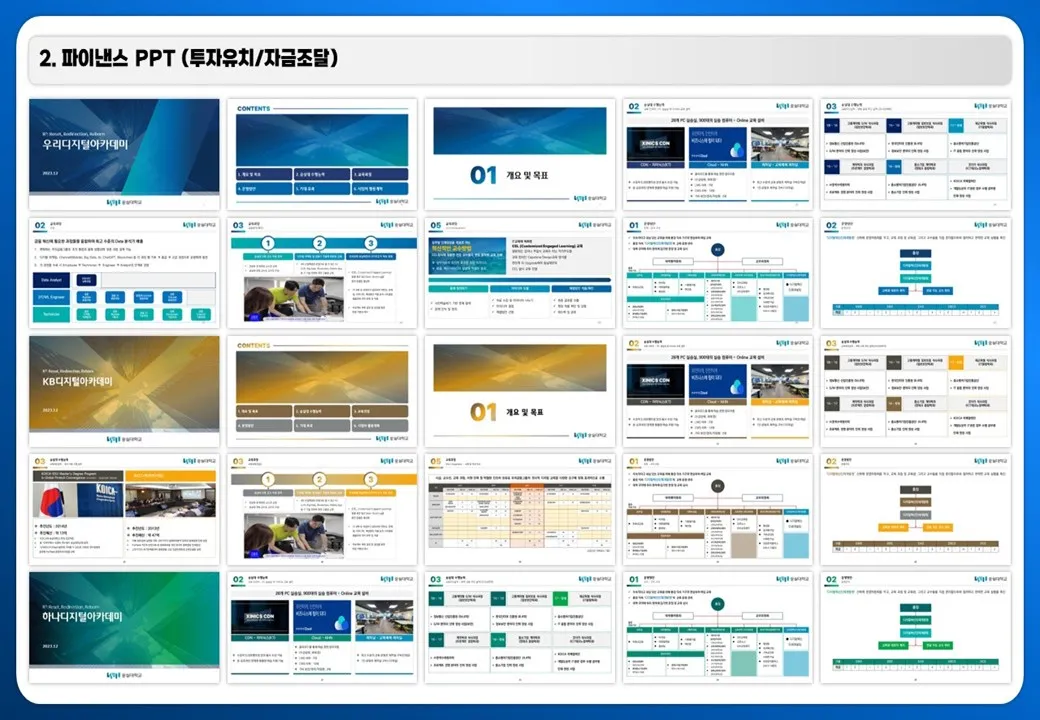This screenshot has width=1040, height=720.
Task: Open the green organization chart slide
Action: (x=718, y=627)
